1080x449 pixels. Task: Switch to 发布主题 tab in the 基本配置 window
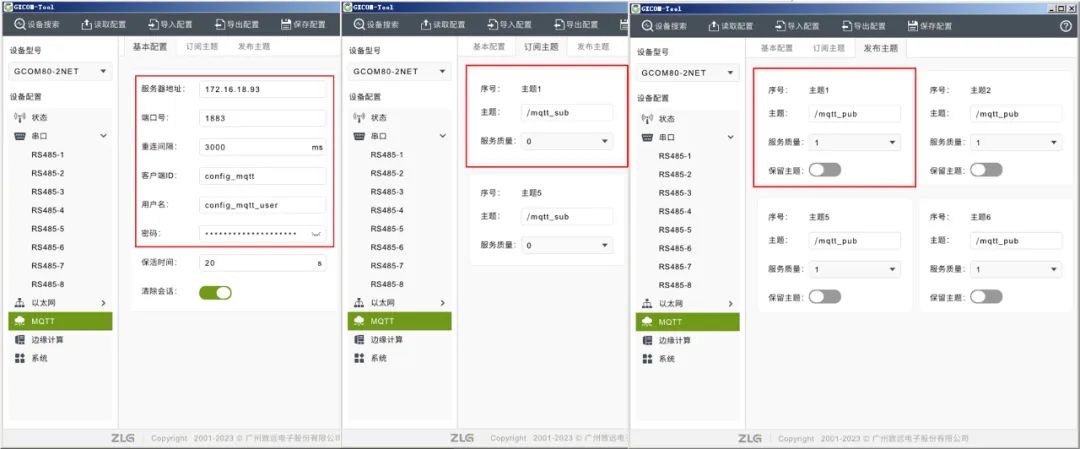[x=254, y=47]
